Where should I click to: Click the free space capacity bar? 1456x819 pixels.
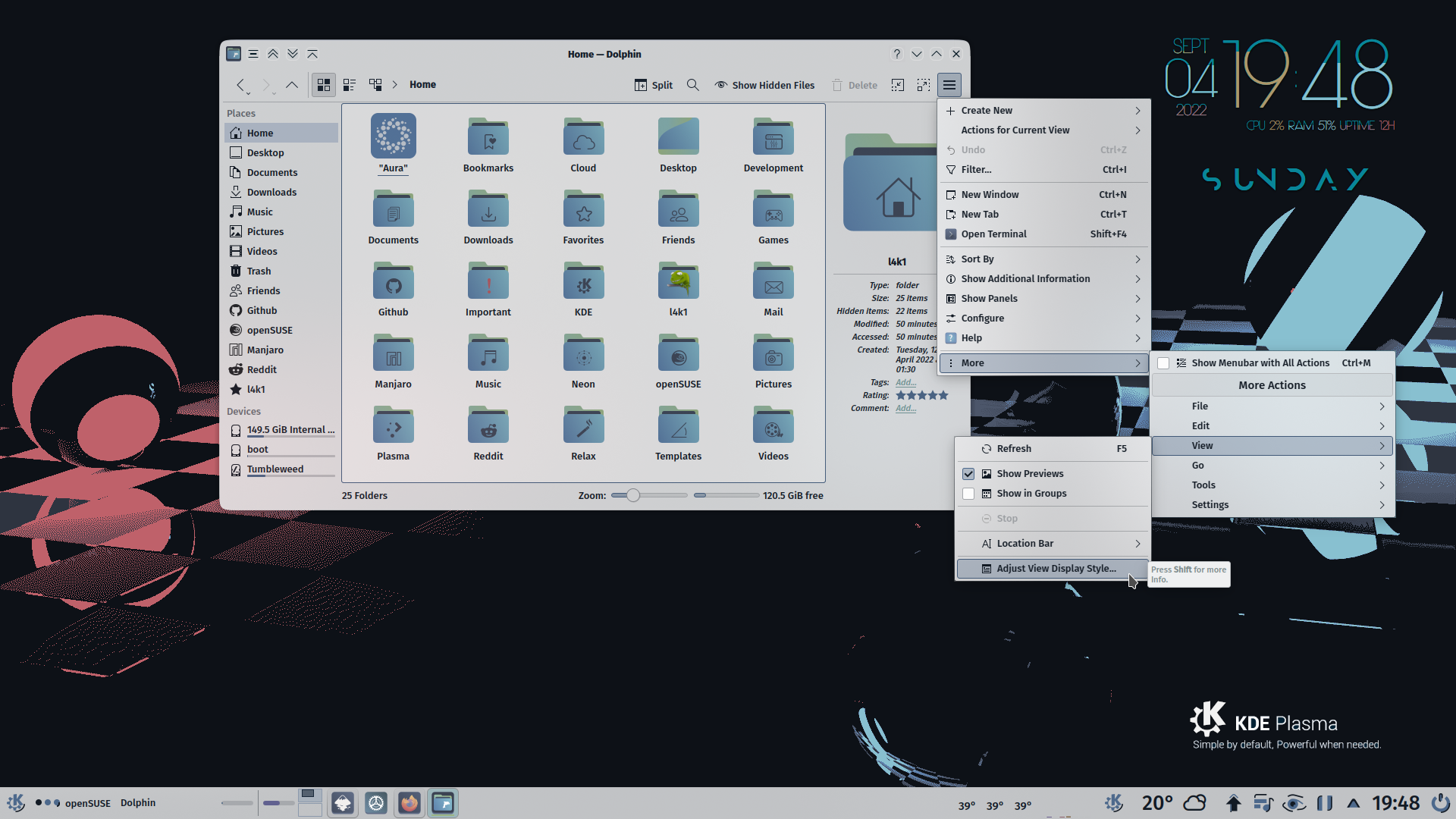coord(726,496)
